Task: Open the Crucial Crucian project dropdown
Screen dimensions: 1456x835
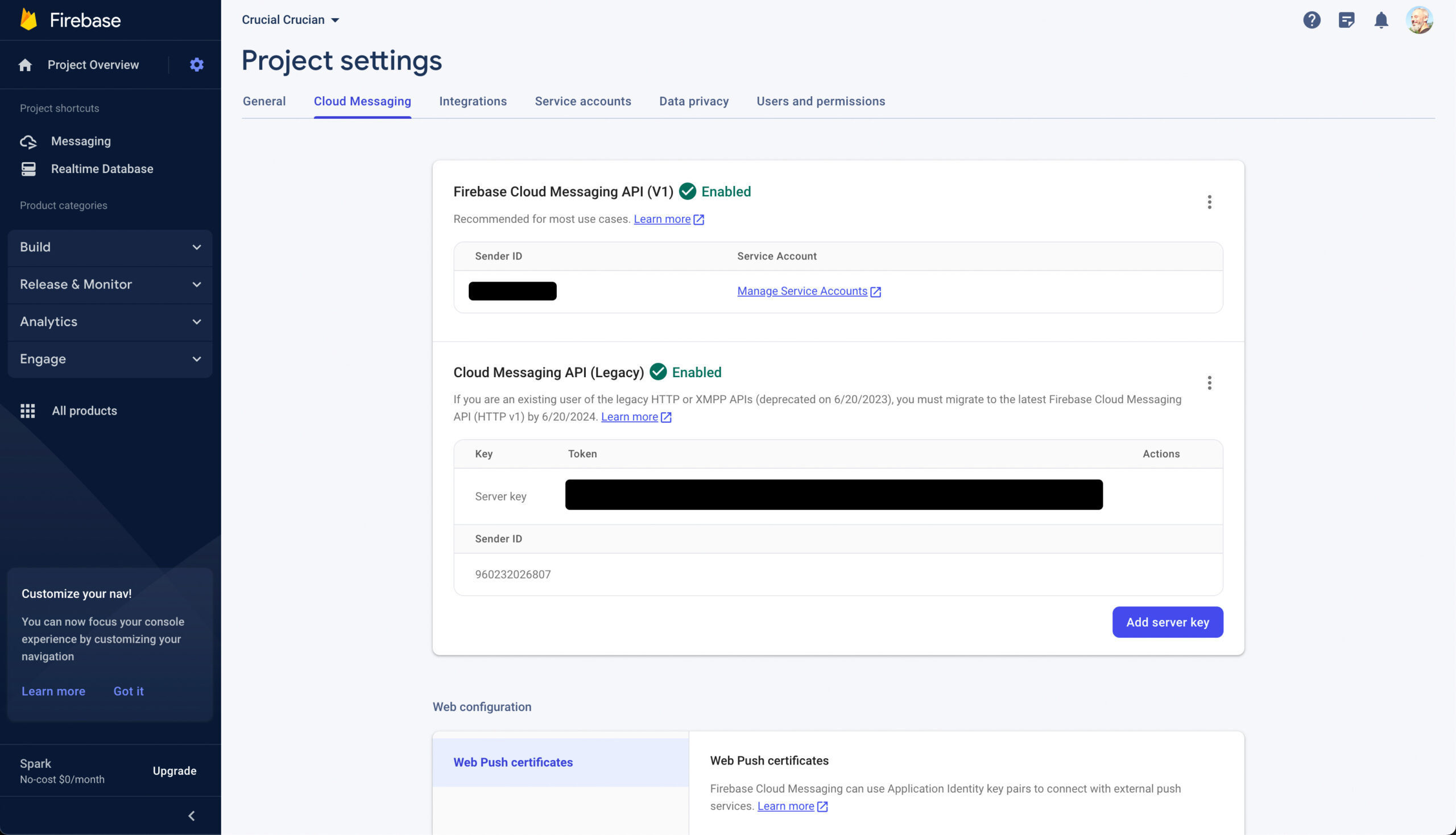Action: (290, 20)
